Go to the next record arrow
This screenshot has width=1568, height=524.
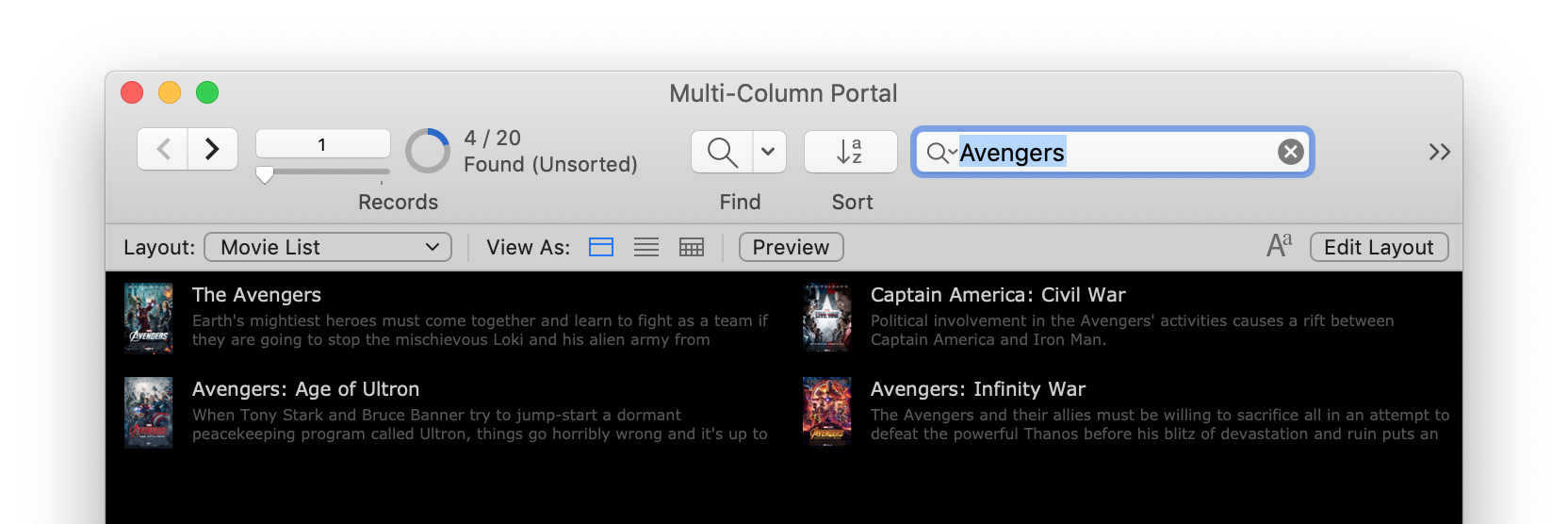213,149
